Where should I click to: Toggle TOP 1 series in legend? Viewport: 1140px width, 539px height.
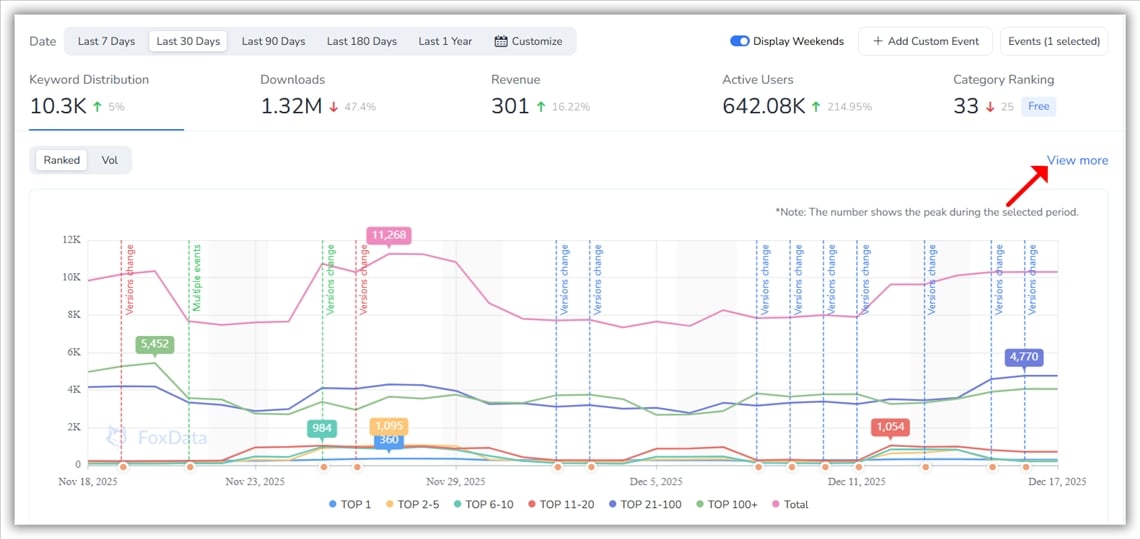pyautogui.click(x=350, y=504)
